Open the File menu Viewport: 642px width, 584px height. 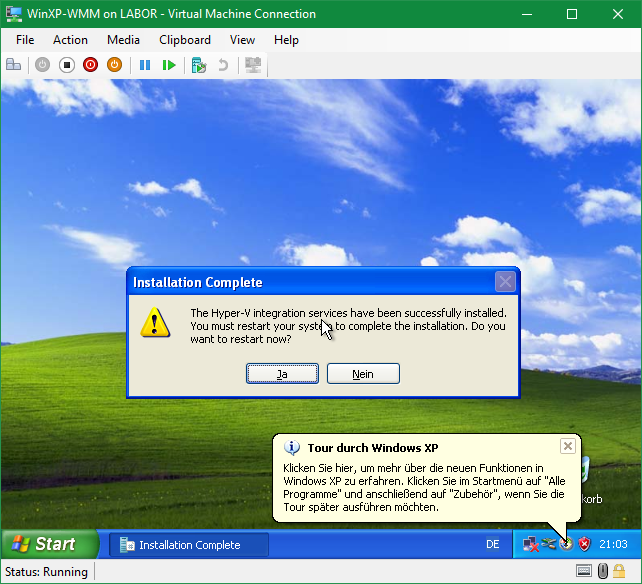pos(25,40)
